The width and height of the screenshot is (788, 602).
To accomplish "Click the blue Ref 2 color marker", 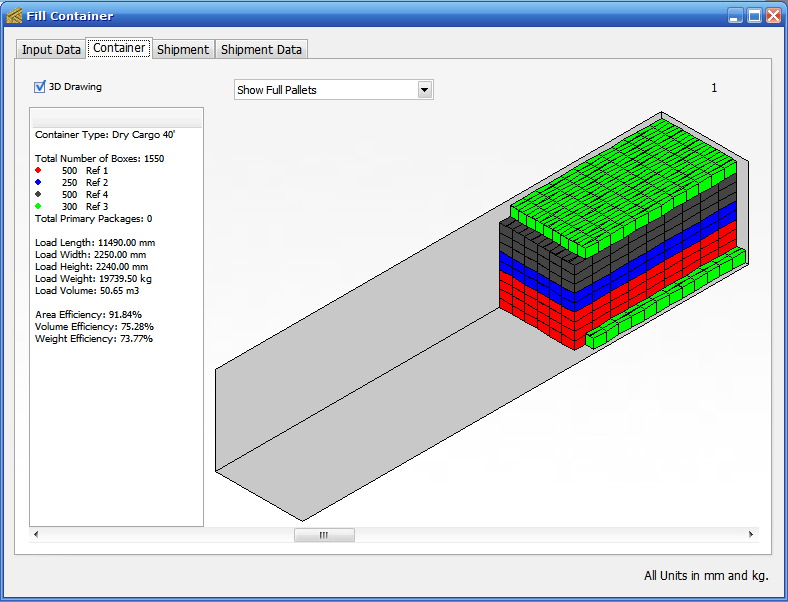I will pyautogui.click(x=38, y=182).
